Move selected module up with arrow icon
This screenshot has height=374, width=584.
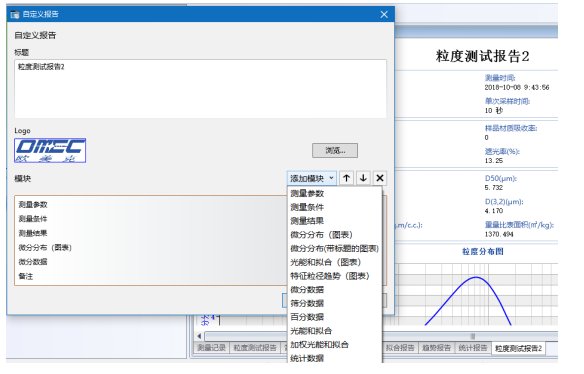(x=346, y=178)
